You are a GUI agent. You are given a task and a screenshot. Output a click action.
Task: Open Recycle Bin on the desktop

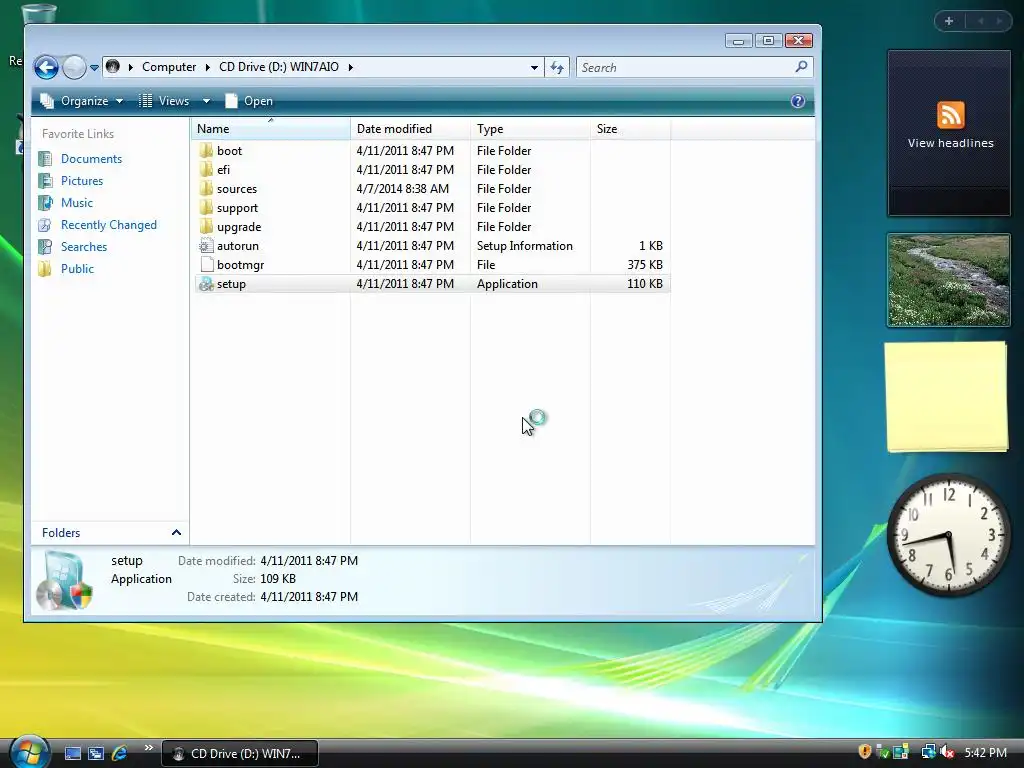[39, 13]
